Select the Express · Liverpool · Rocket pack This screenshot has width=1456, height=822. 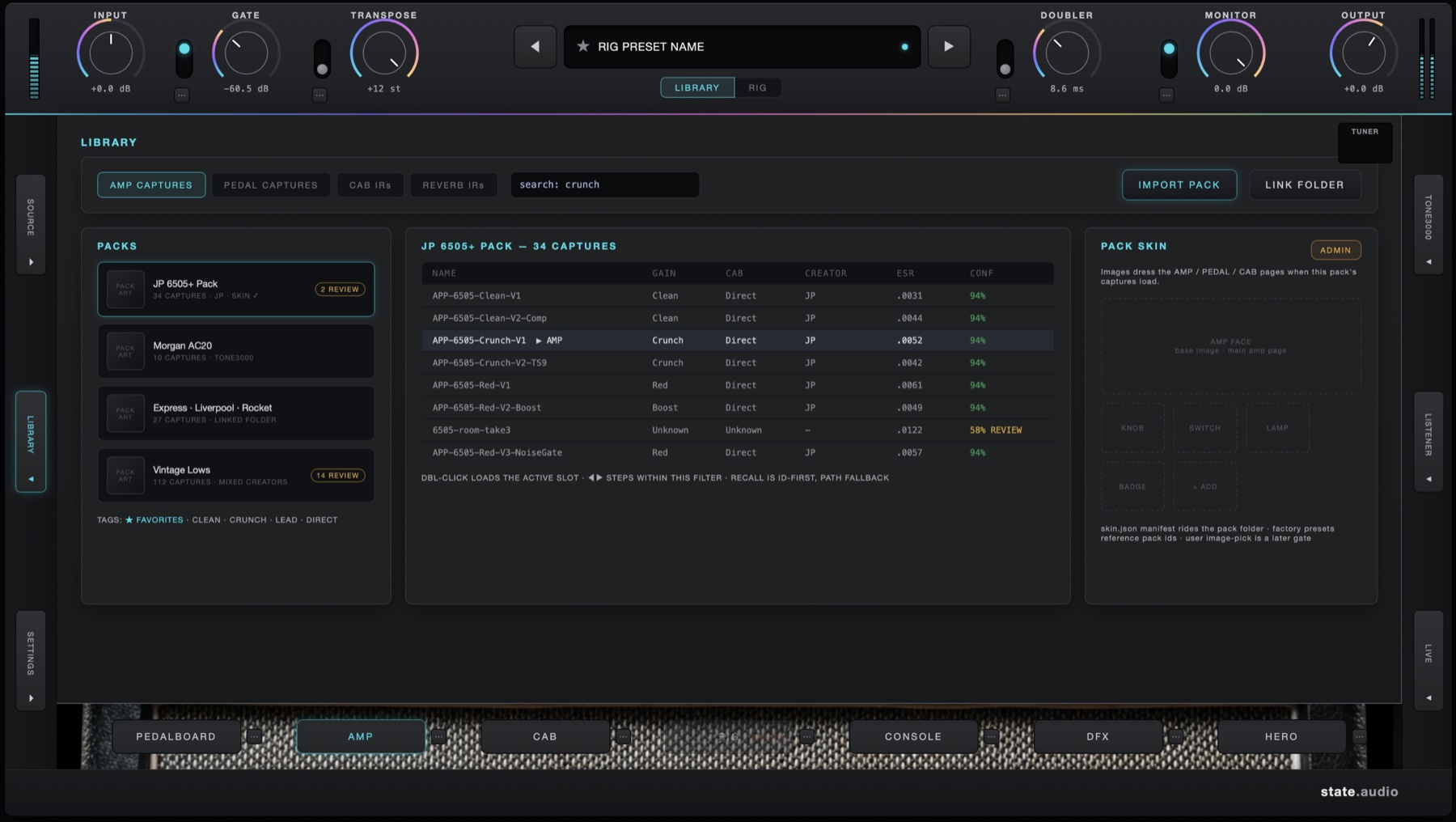(236, 413)
